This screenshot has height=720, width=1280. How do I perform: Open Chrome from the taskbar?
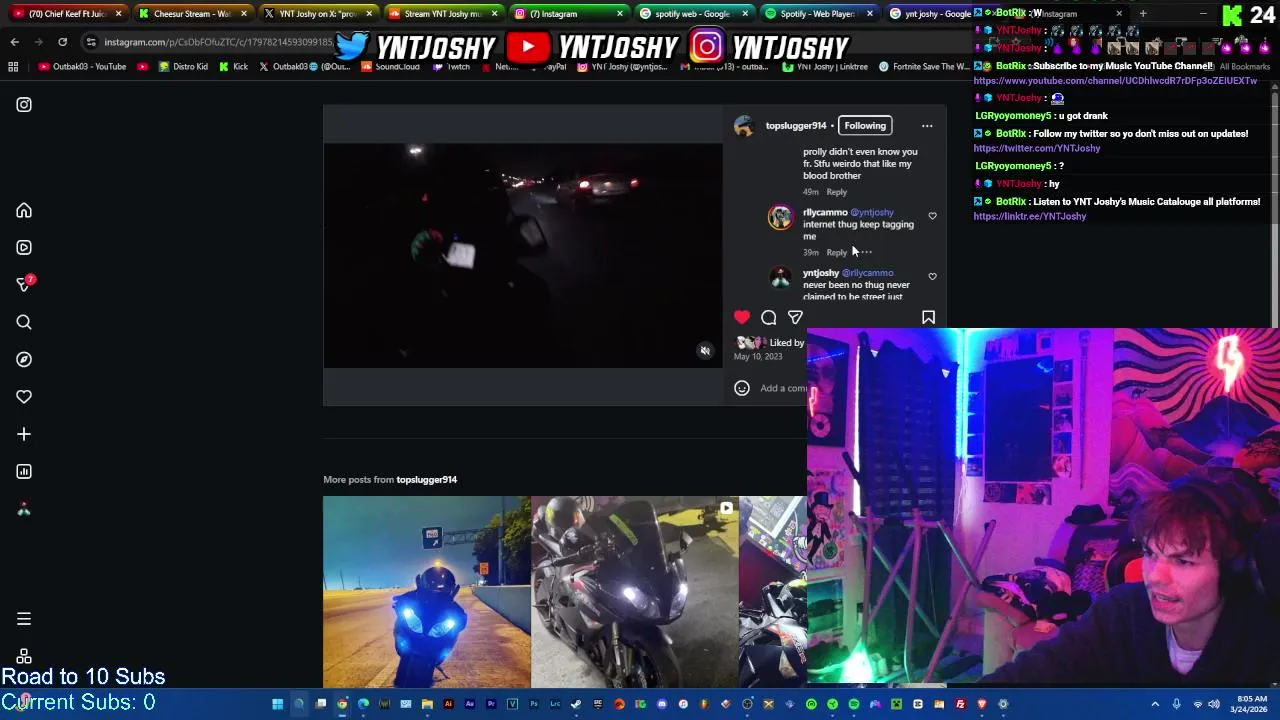[342, 704]
